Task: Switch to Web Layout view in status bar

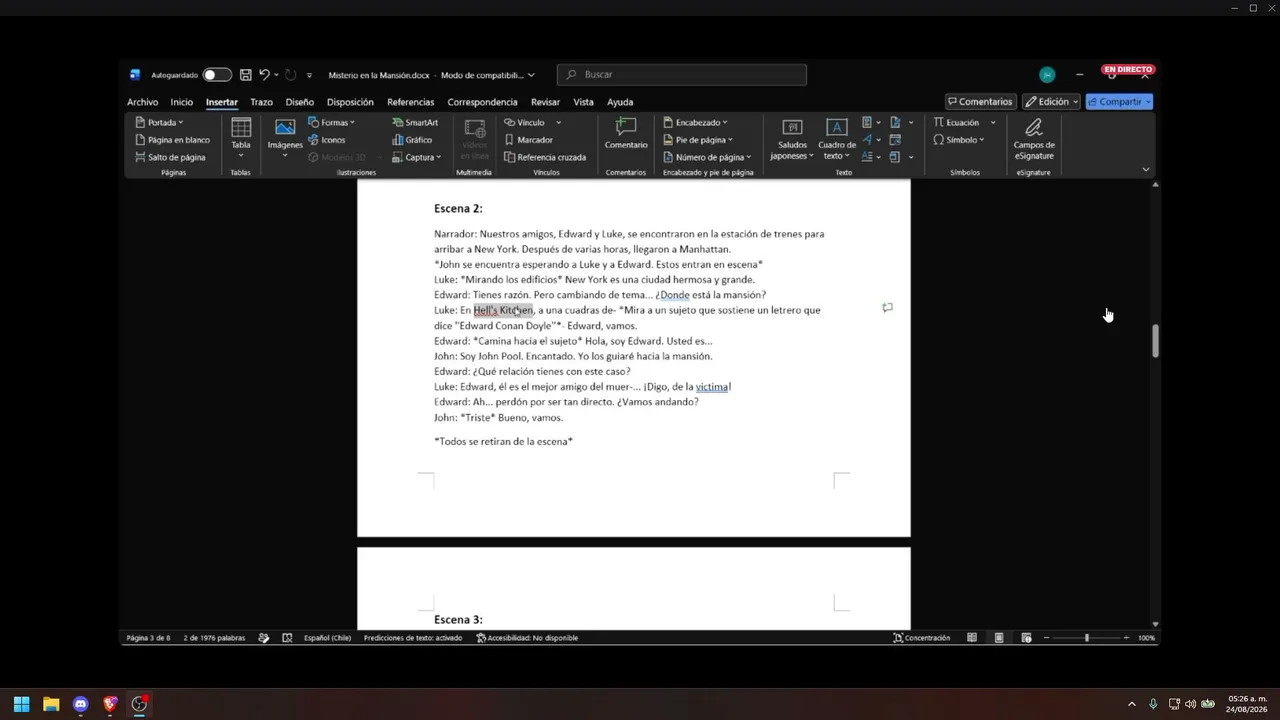Action: tap(1026, 638)
